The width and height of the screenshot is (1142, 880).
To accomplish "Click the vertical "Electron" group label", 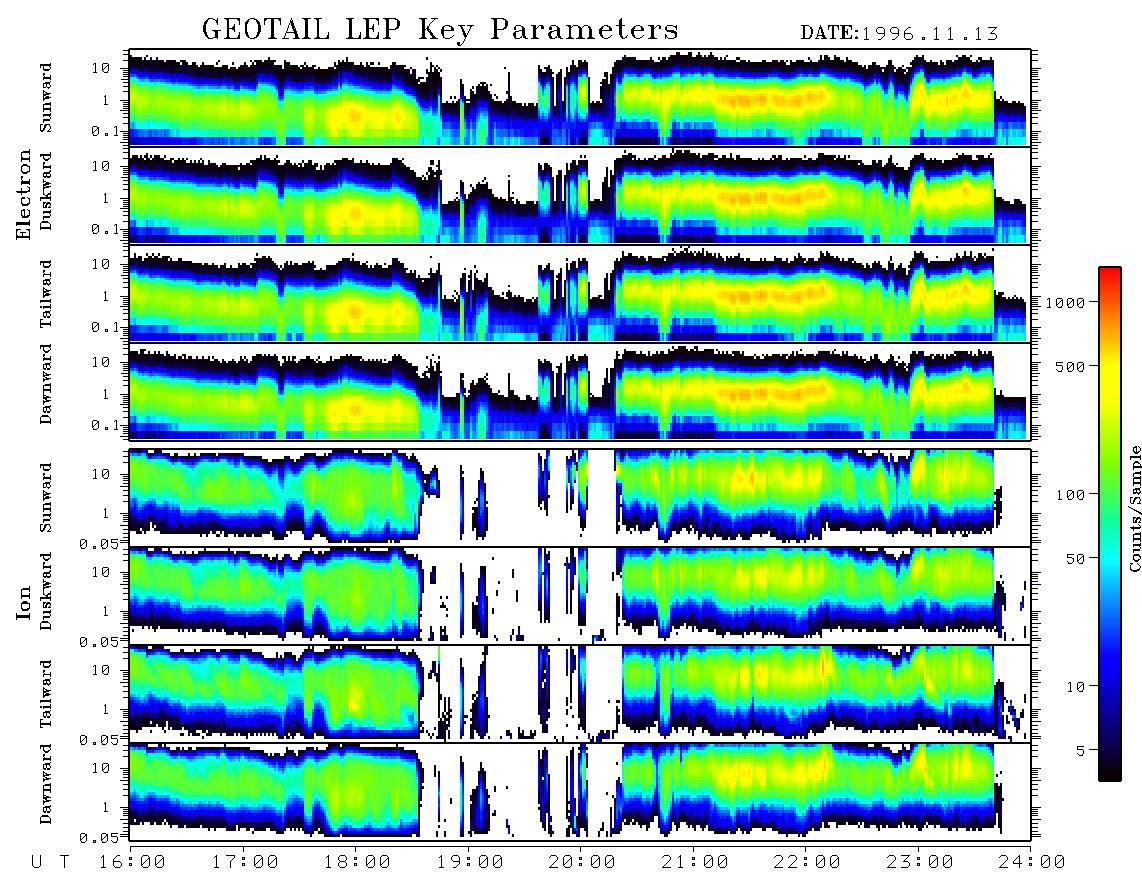I will 24,195.
